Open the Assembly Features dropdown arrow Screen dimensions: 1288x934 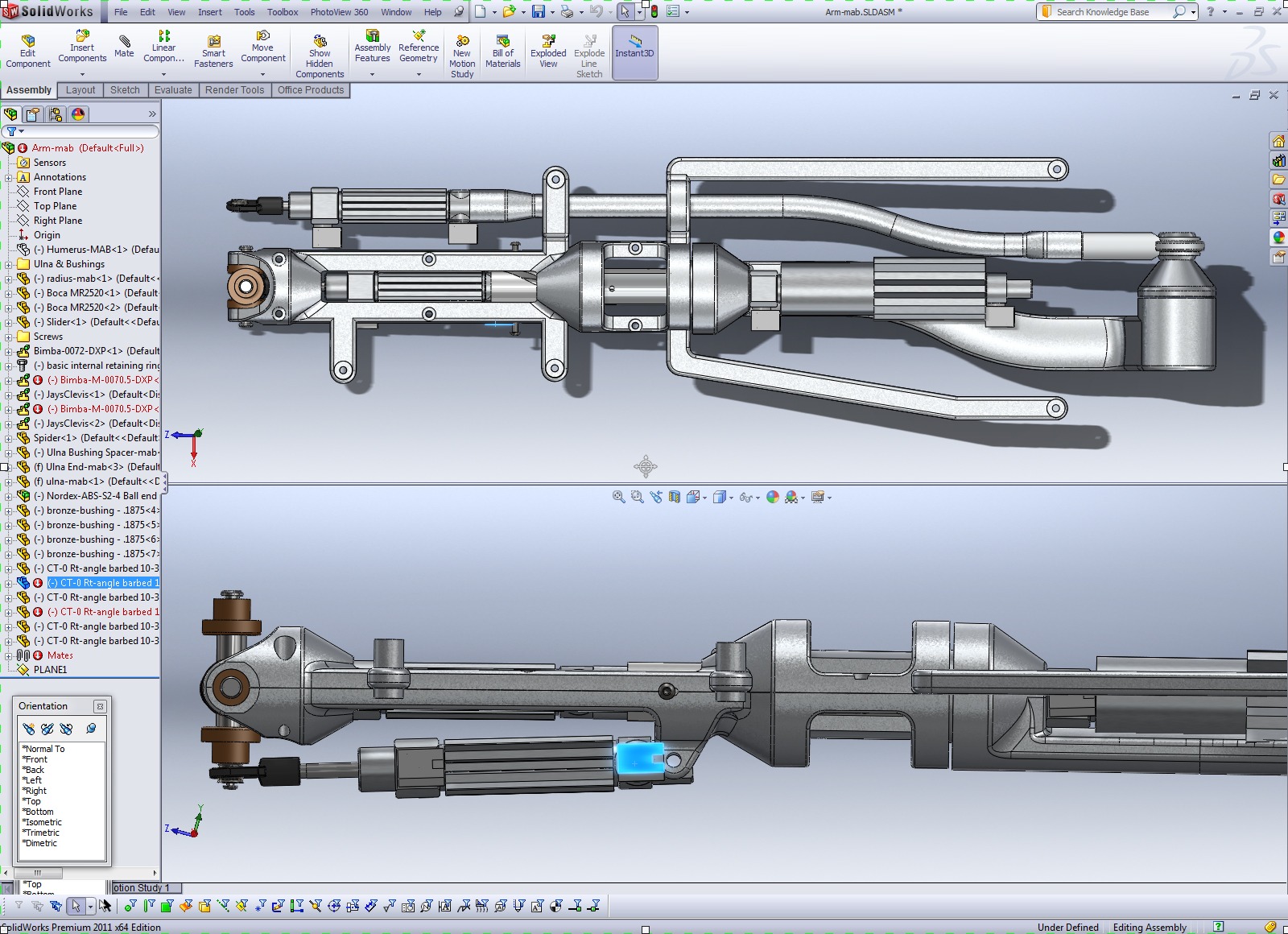pyautogui.click(x=372, y=74)
